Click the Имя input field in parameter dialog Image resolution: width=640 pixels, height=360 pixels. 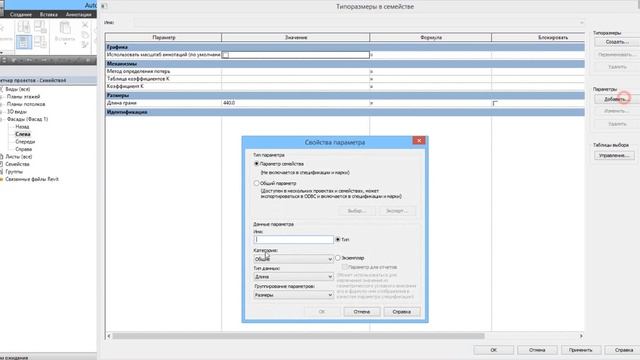point(293,240)
